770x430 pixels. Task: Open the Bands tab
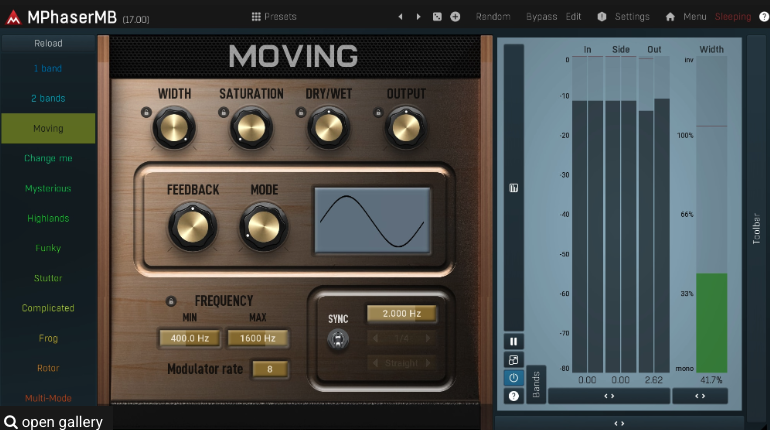(536, 383)
